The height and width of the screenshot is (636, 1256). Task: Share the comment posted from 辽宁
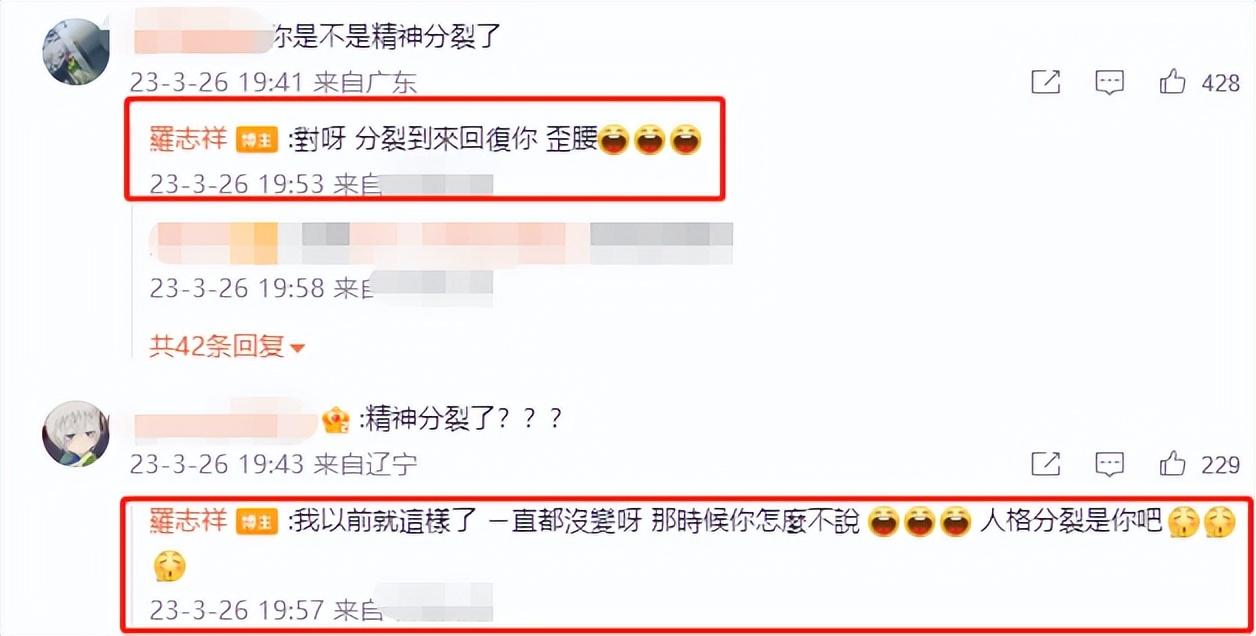[x=1045, y=464]
